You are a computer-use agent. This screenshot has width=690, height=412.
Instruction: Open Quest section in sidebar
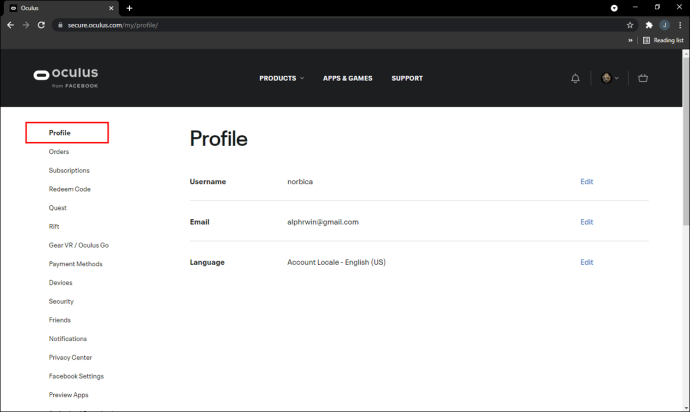tap(58, 208)
